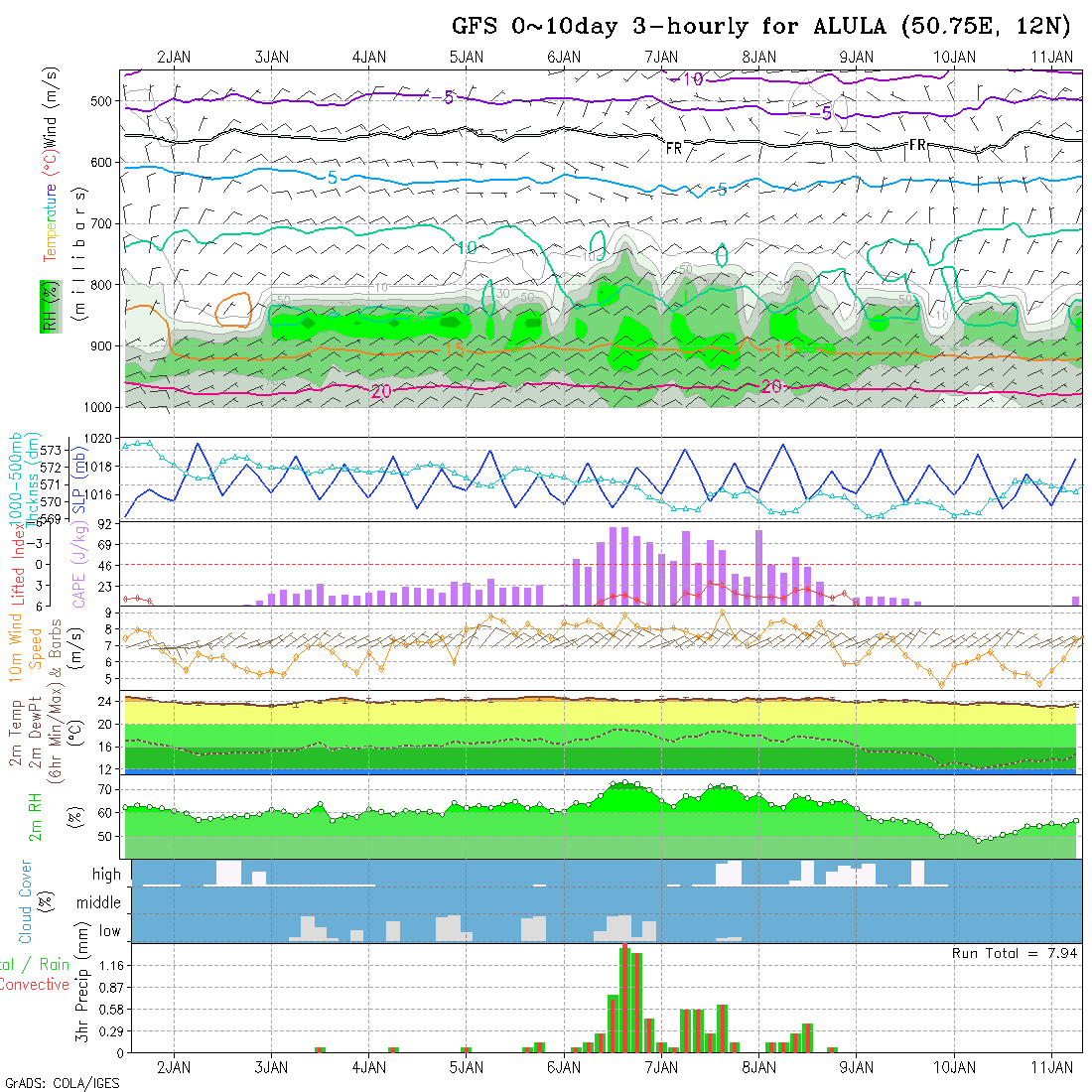Click the 2m RH axis title
Image resolution: width=1092 pixels, height=1092 pixels.
pos(35,817)
